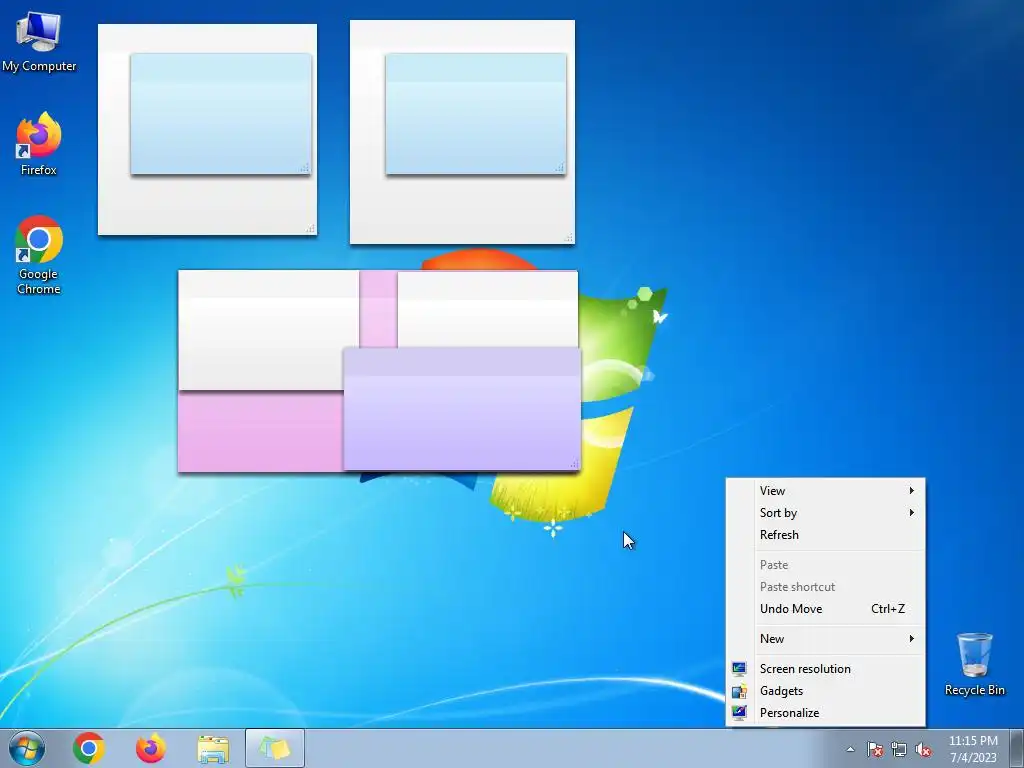
Task: Click the pink sticky note area
Action: (x=260, y=431)
